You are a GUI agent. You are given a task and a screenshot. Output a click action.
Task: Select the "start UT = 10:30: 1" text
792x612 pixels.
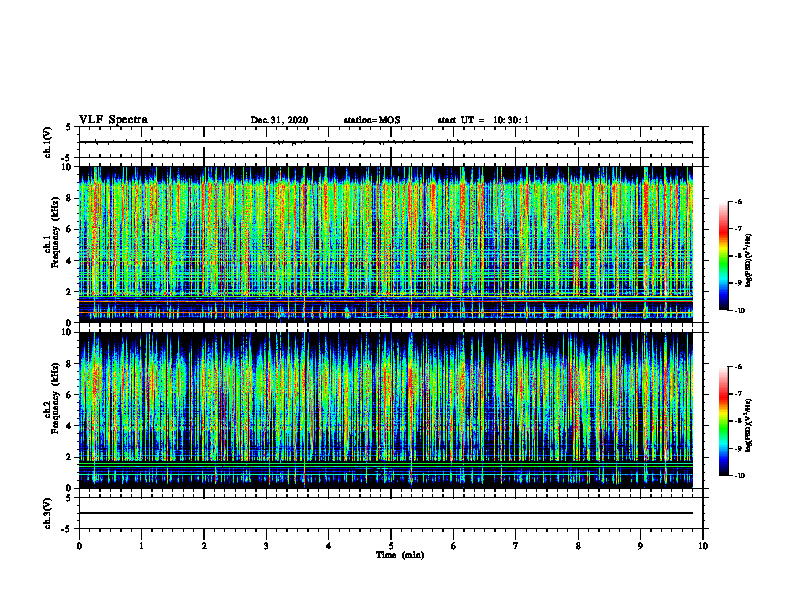coord(483,120)
